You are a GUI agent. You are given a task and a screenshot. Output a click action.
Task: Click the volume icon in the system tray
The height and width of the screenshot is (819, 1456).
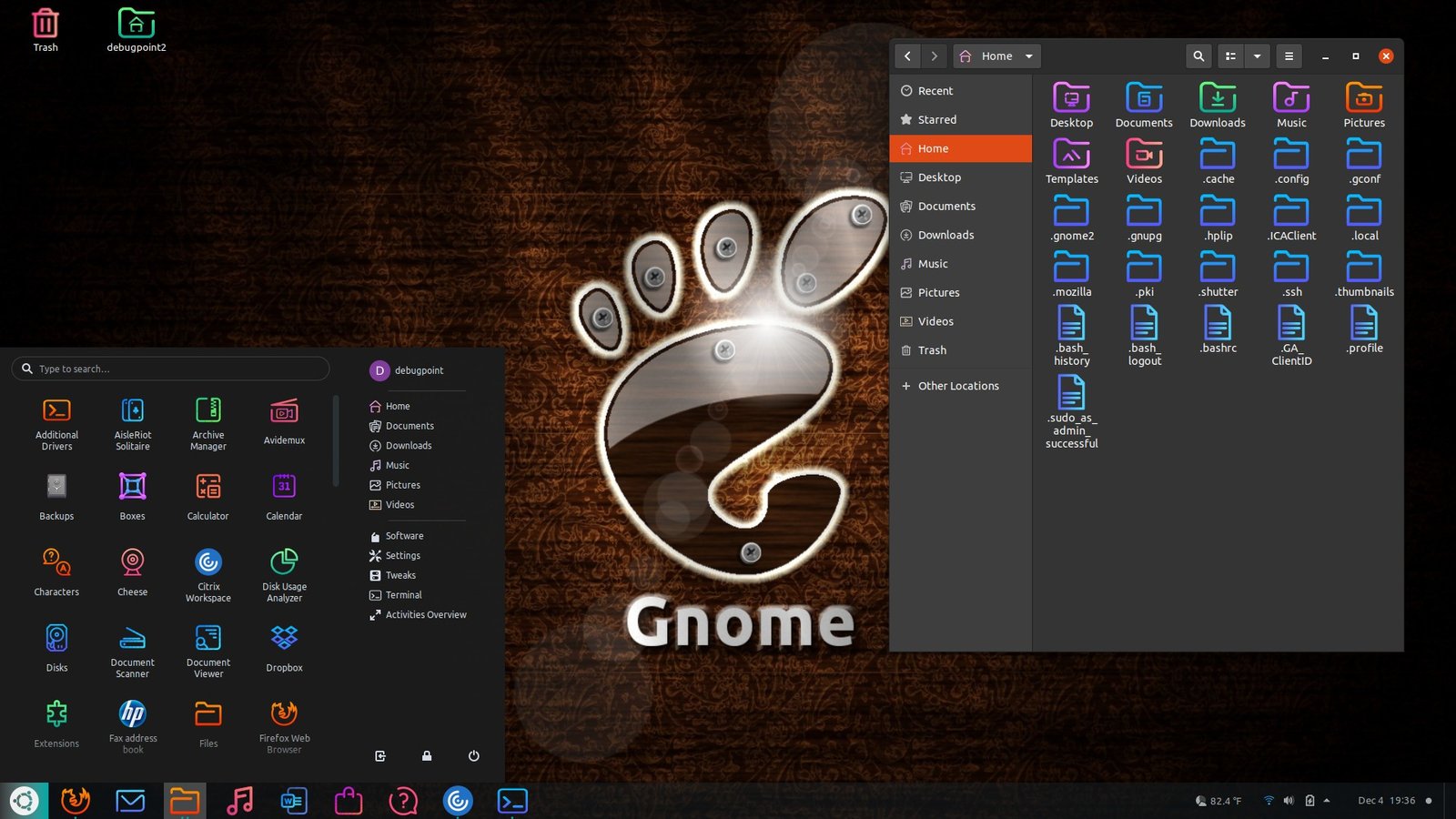[x=1289, y=801]
